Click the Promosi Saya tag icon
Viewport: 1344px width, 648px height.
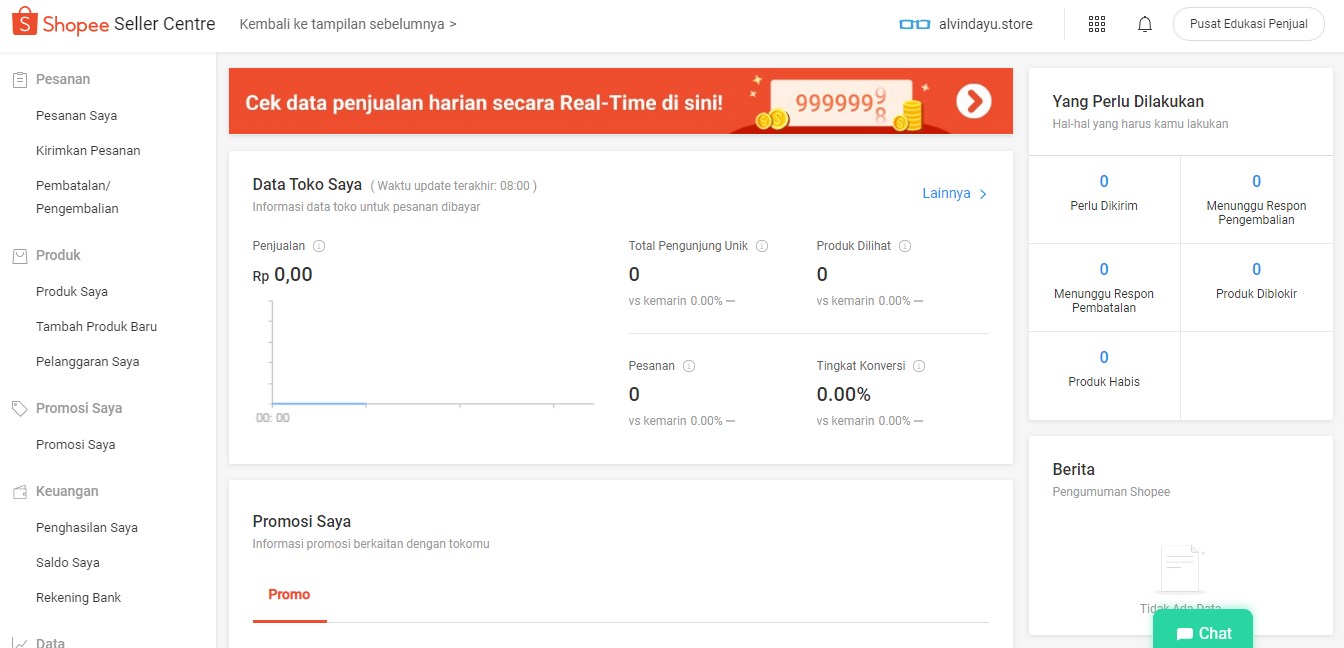coord(19,408)
